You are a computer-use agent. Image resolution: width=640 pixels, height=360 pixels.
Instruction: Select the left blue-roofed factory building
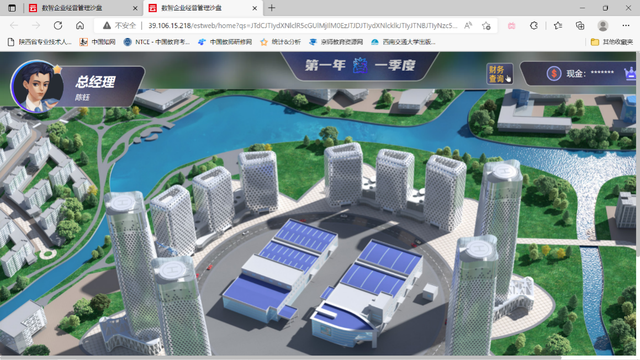point(280,271)
